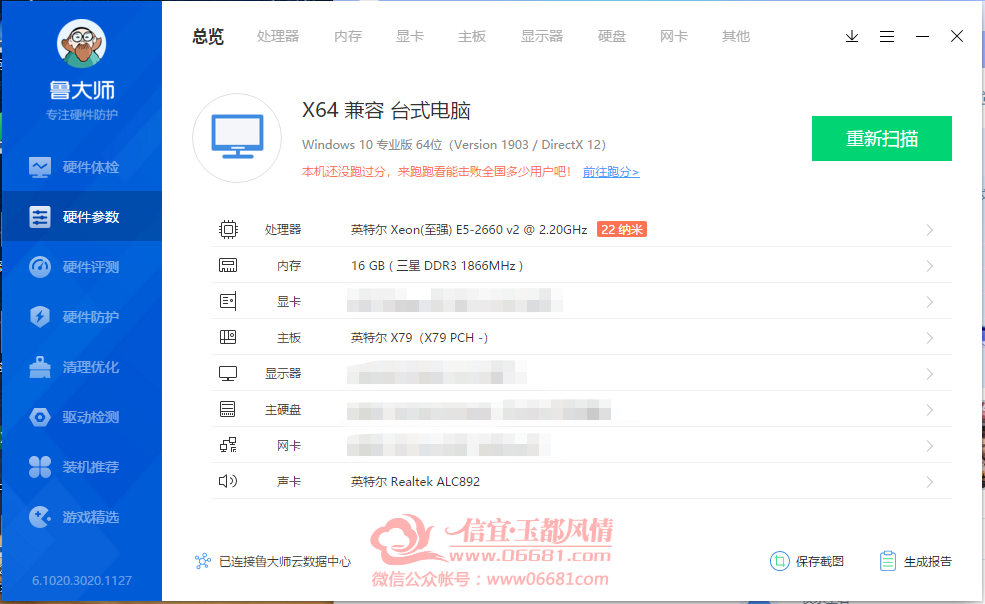Click the 声卡 speaker icon

228,481
